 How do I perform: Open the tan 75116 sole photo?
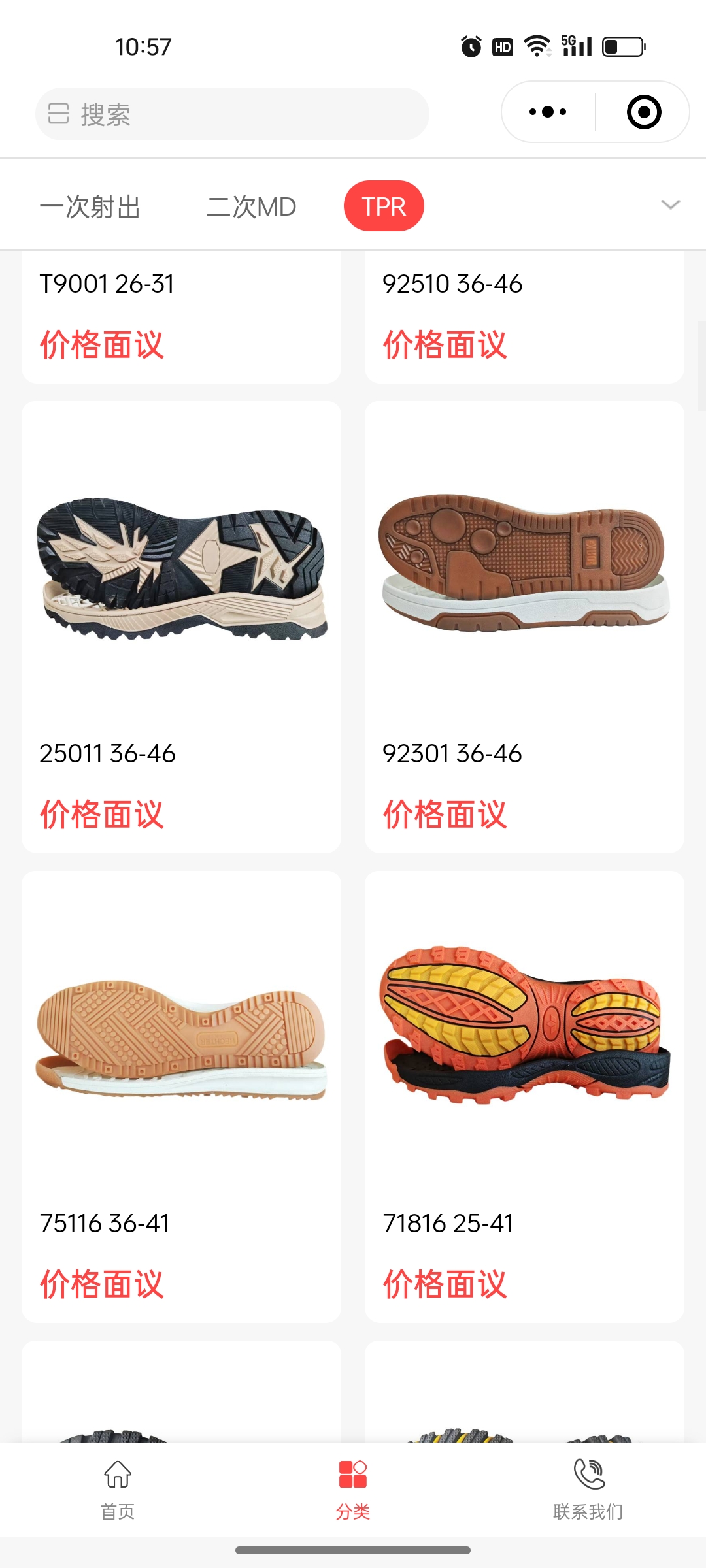pyautogui.click(x=181, y=1039)
